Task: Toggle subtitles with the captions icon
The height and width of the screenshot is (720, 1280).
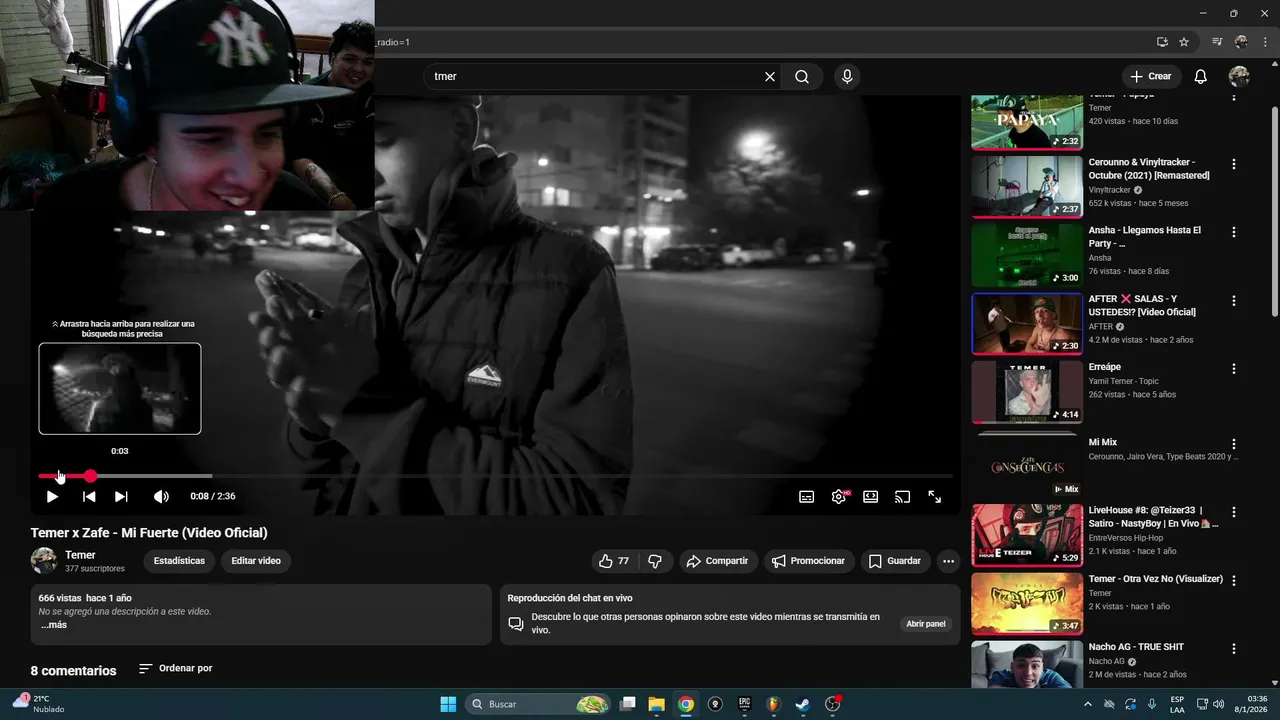Action: (807, 497)
